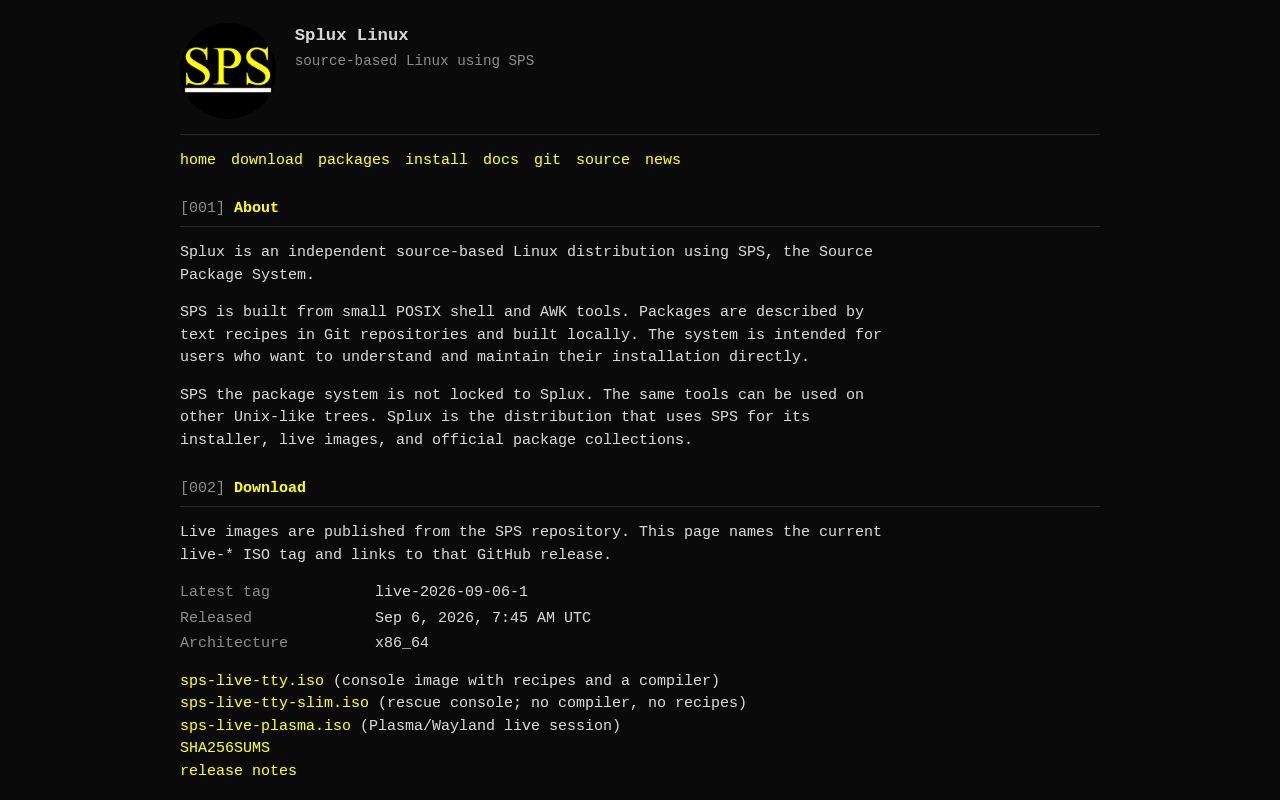Click the 'Released' label

pos(216,618)
